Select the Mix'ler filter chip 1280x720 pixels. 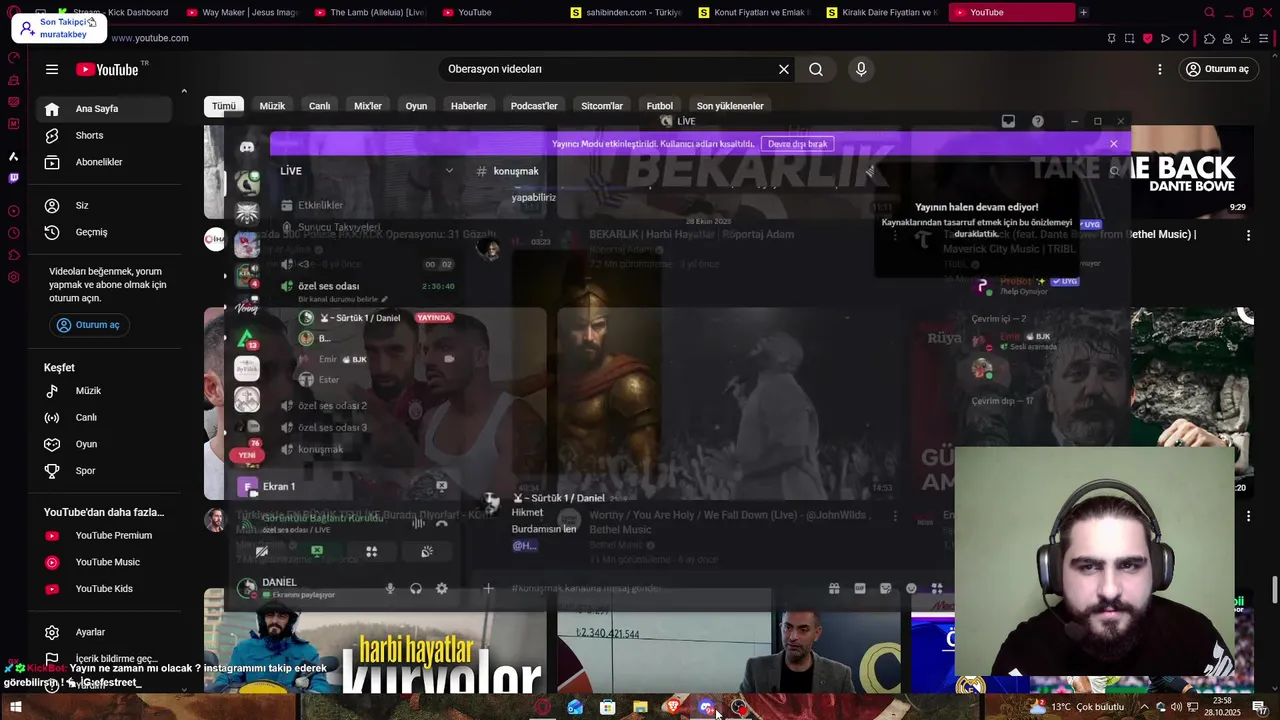[368, 106]
